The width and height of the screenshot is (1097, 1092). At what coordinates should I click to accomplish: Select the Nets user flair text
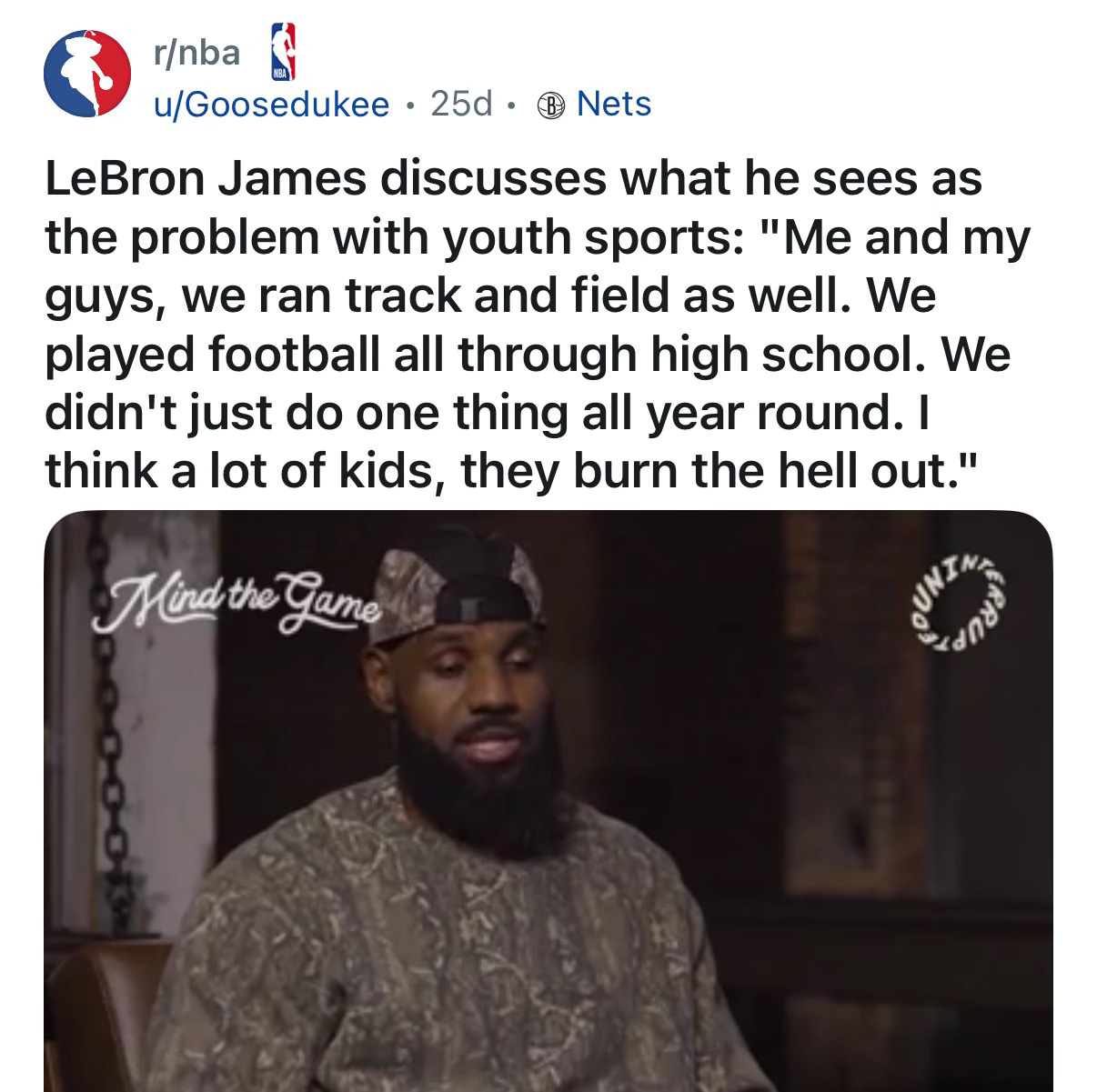[x=615, y=105]
